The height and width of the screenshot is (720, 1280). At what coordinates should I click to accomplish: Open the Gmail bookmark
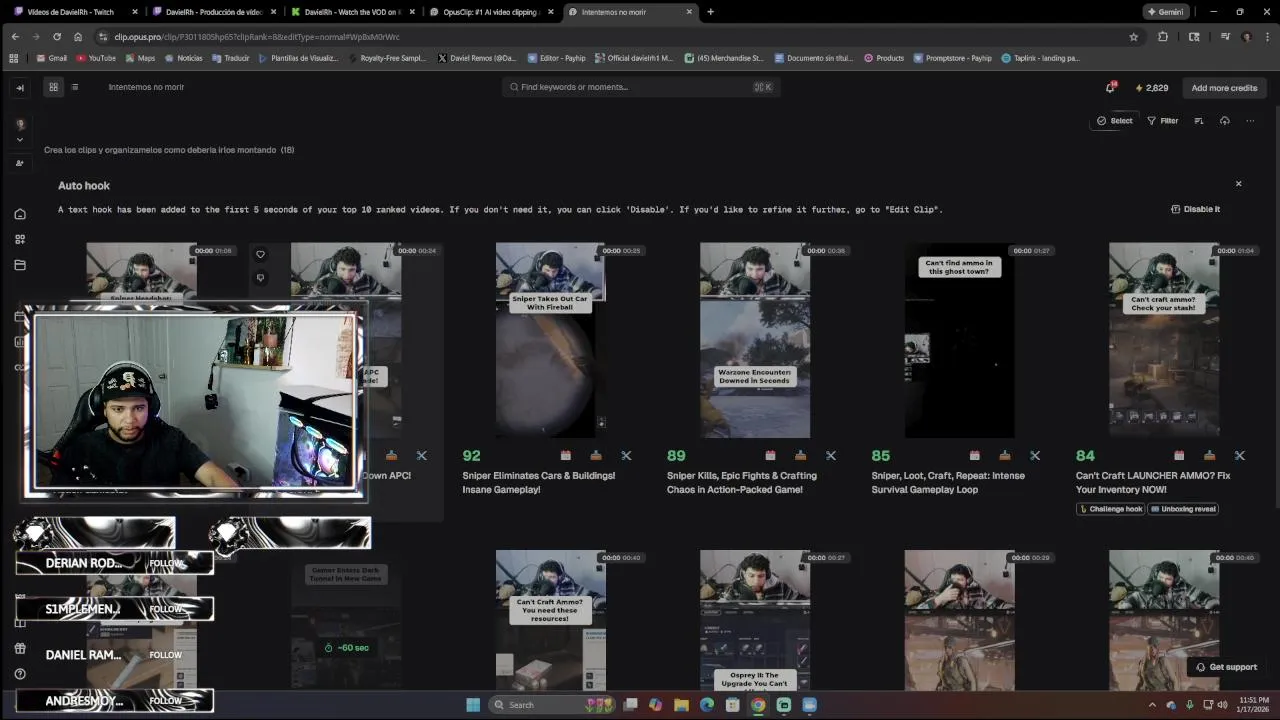52,58
